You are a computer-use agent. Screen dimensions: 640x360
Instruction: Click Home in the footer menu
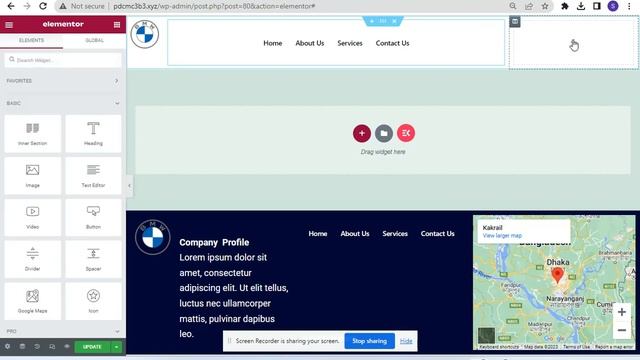318,233
